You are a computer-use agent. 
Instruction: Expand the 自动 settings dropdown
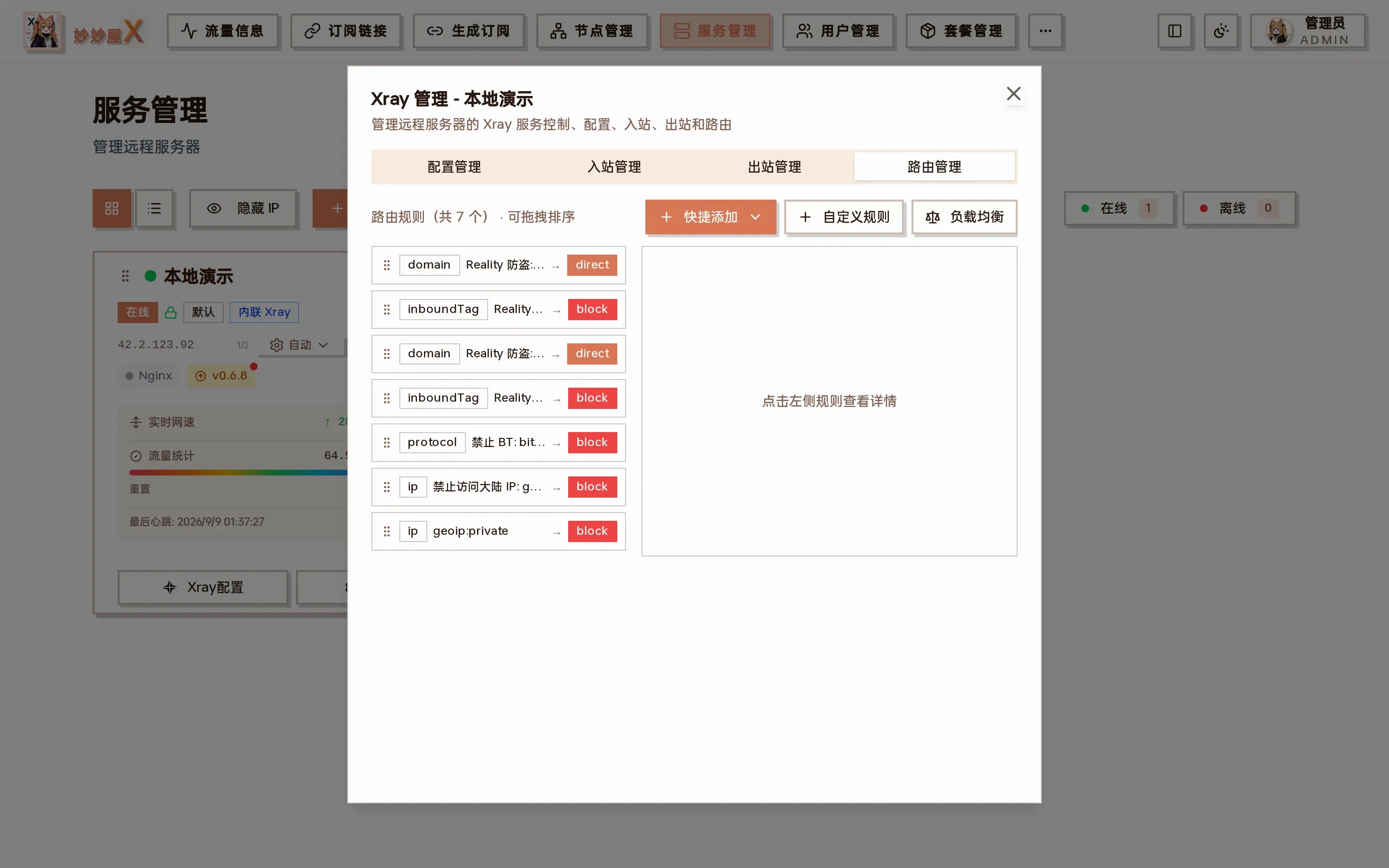coord(299,345)
